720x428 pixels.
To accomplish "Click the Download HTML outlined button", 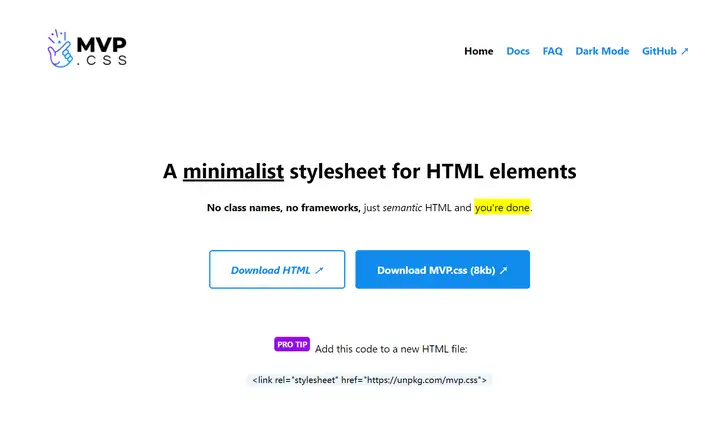I will [x=277, y=270].
